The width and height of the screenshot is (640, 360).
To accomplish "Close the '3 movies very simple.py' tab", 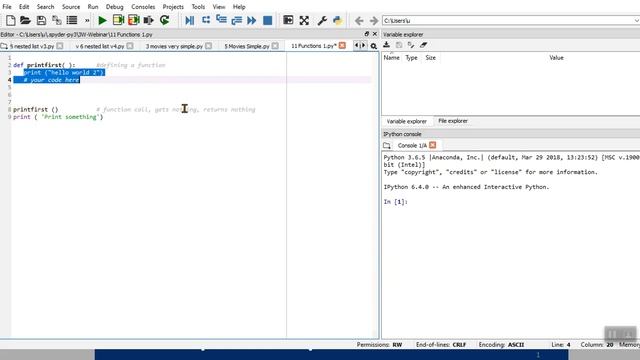I will tap(209, 46).
